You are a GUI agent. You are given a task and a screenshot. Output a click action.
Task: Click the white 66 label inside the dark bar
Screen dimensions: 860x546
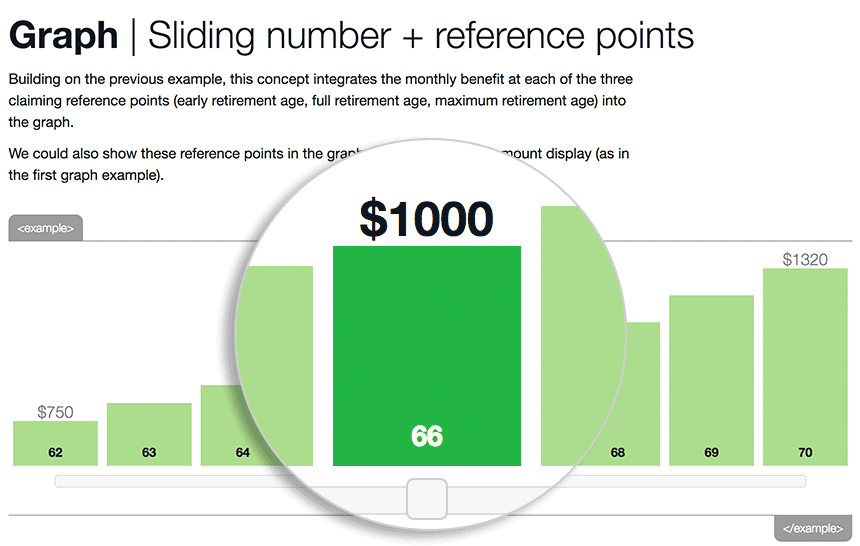pyautogui.click(x=427, y=436)
